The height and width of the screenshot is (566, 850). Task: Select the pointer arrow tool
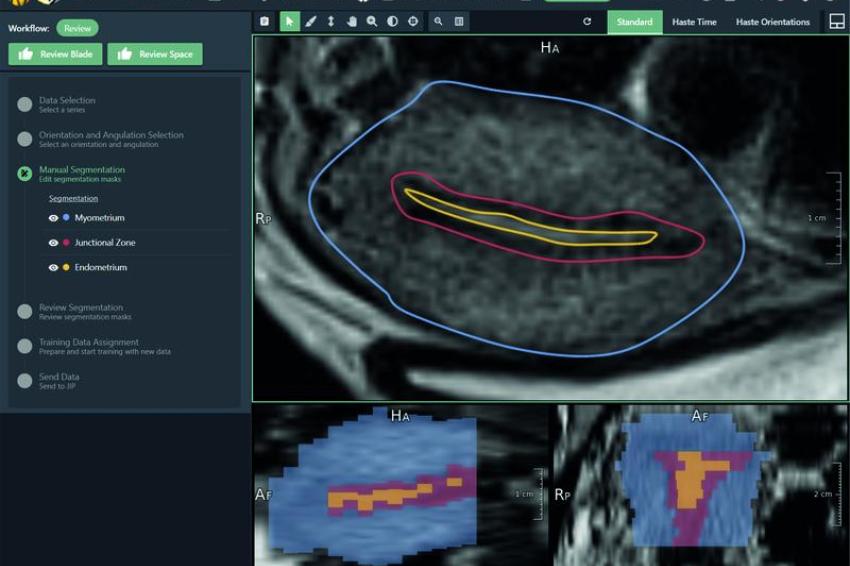289,22
